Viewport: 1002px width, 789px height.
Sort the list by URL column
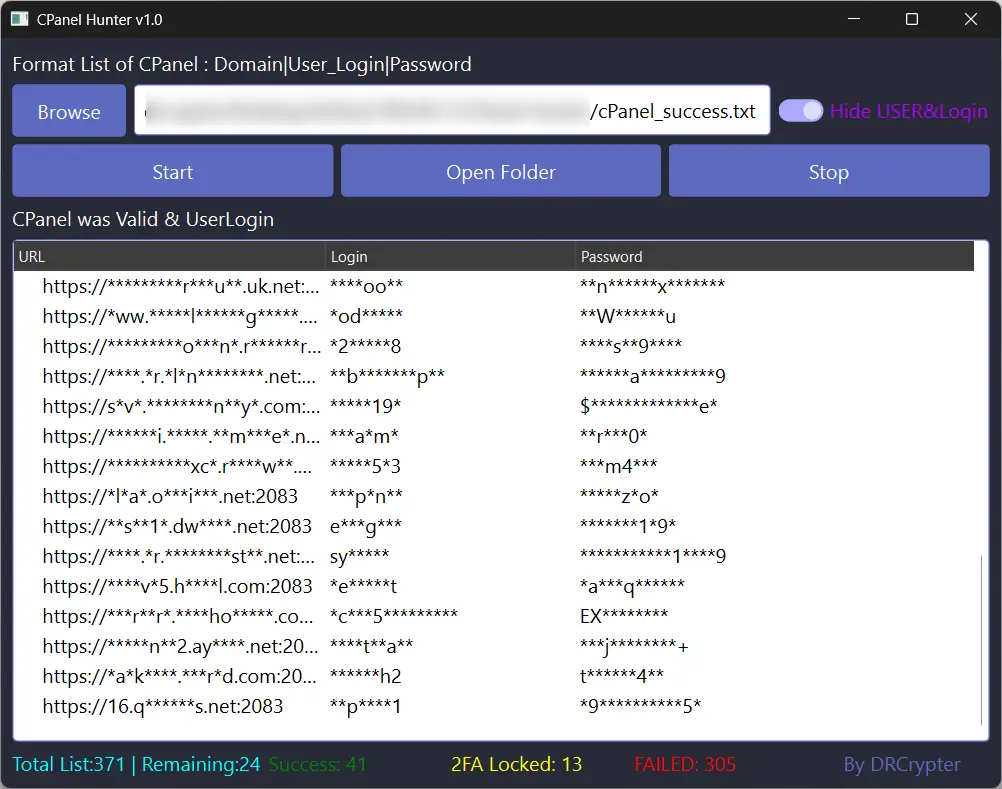tap(31, 256)
